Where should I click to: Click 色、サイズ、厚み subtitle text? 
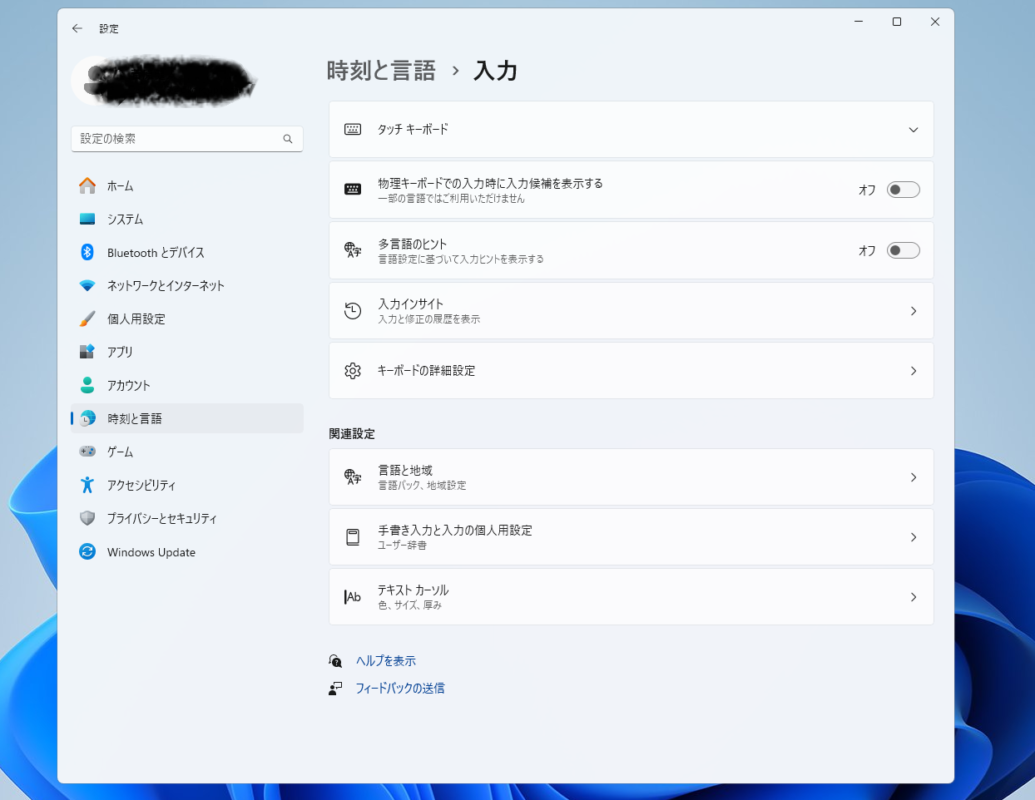coord(410,605)
